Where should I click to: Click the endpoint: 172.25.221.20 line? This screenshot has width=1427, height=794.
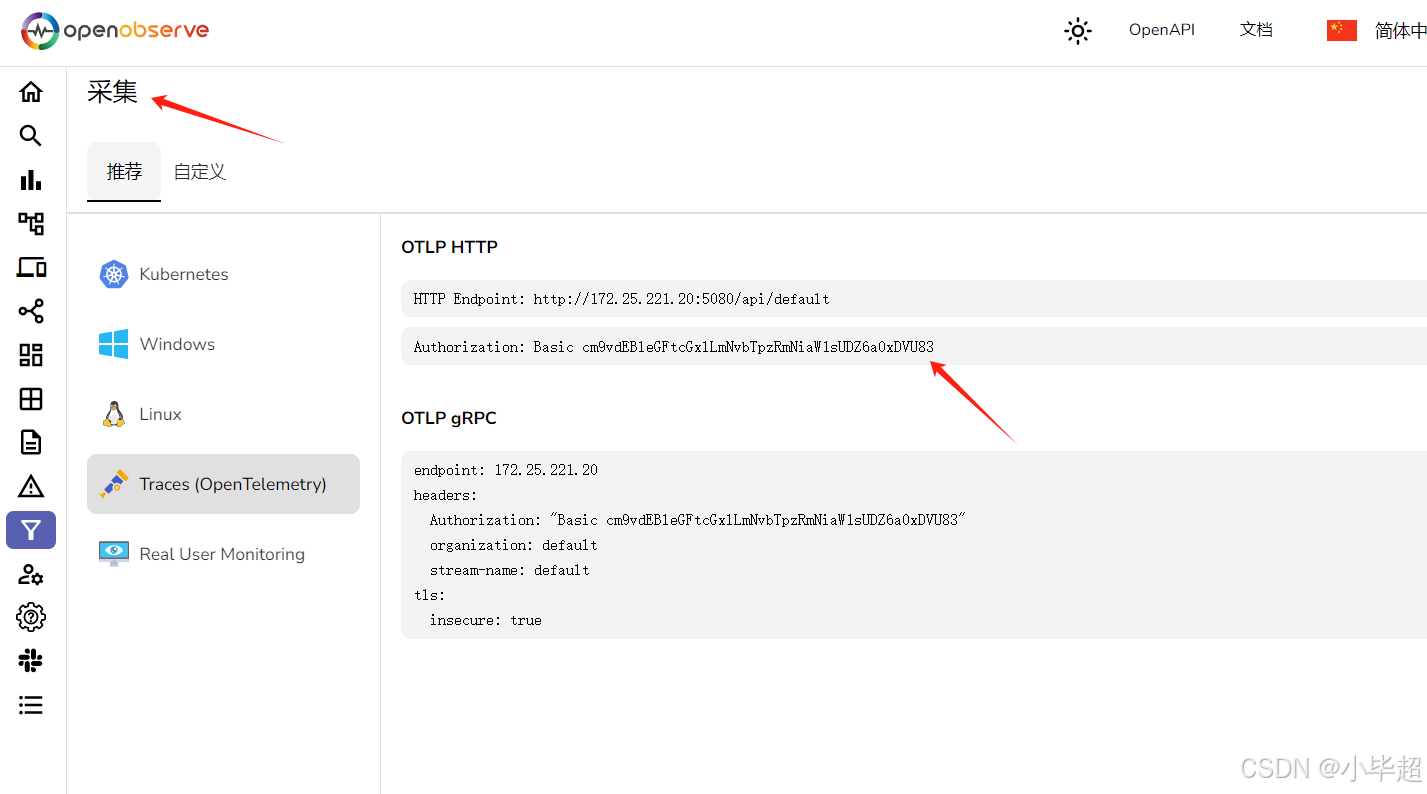(506, 470)
